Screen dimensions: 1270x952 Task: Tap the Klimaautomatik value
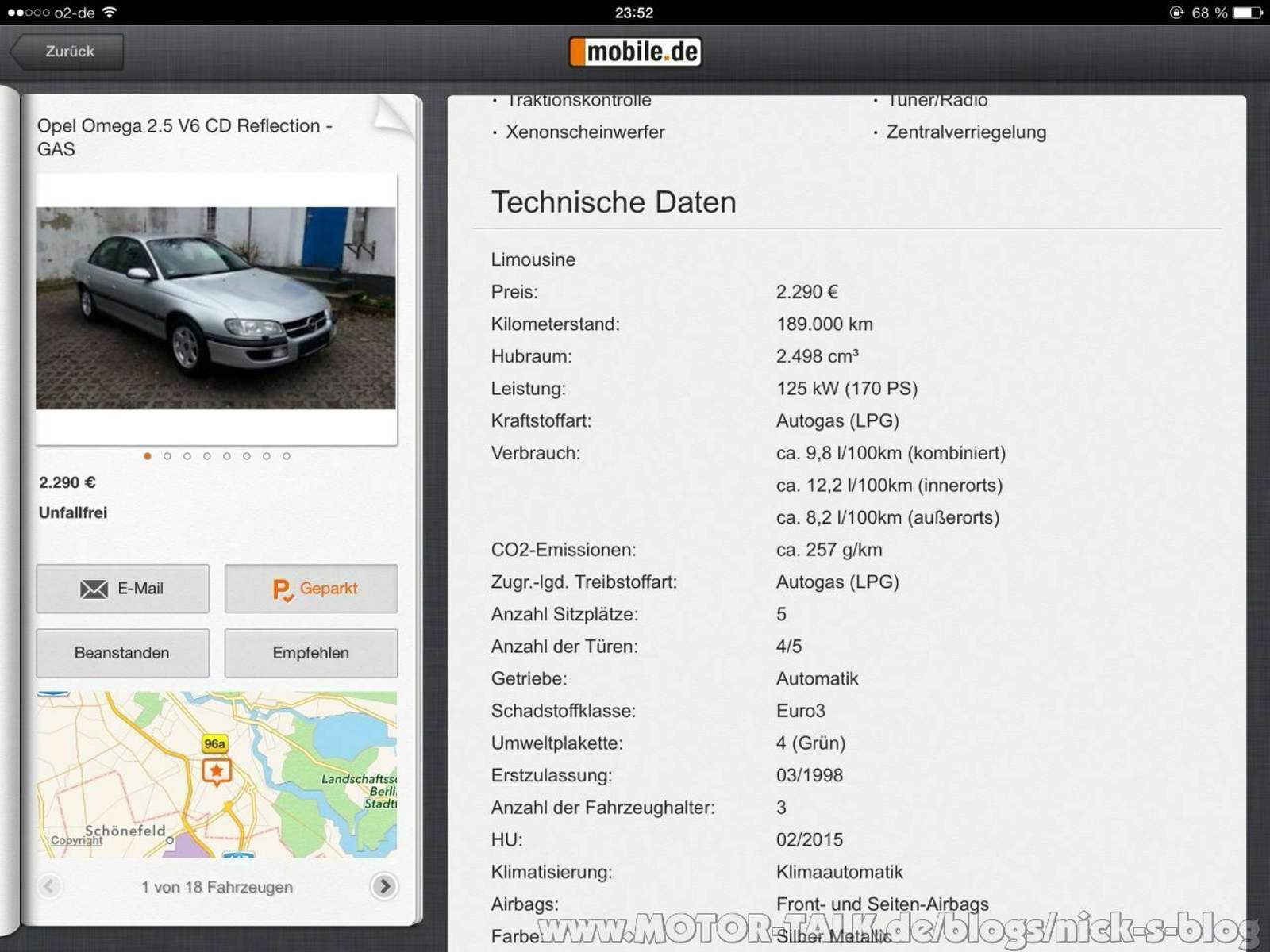[840, 873]
